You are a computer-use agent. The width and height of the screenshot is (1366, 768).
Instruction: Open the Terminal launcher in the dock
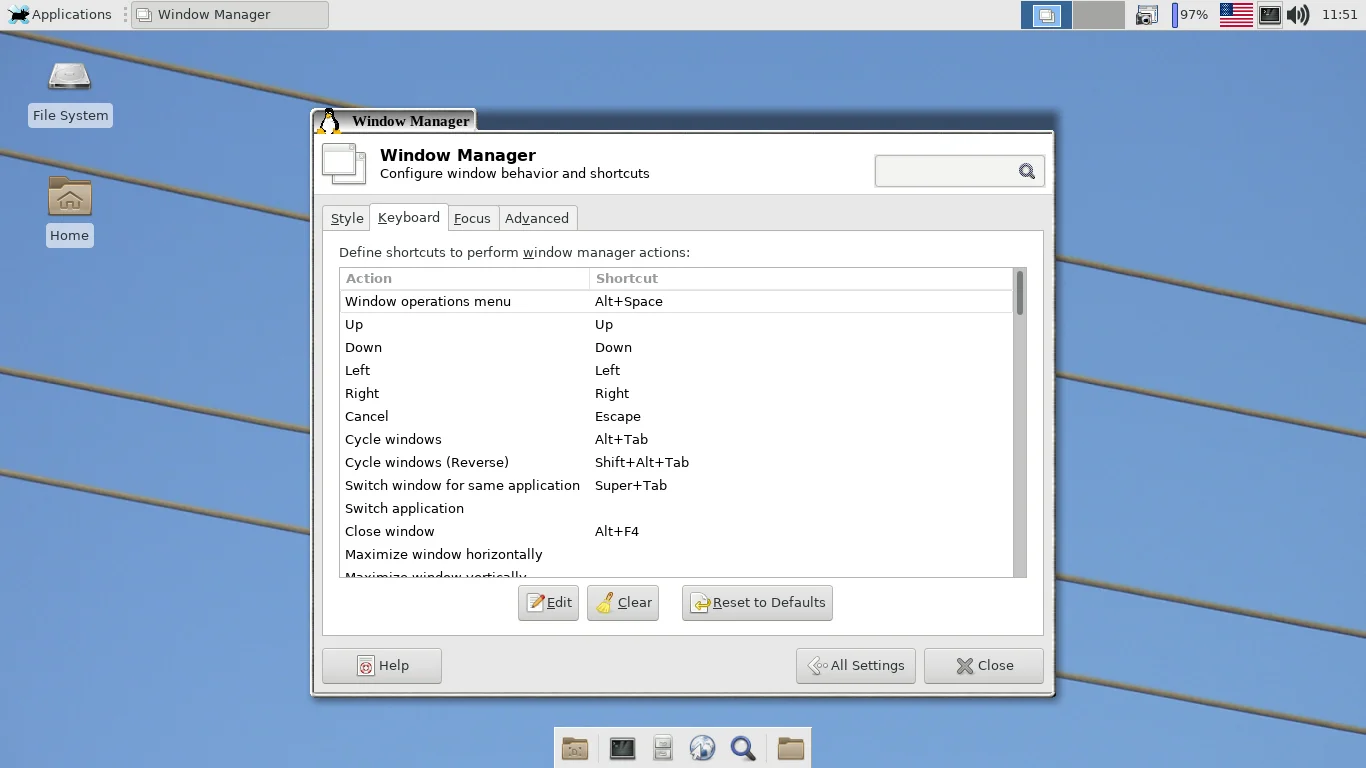[622, 748]
